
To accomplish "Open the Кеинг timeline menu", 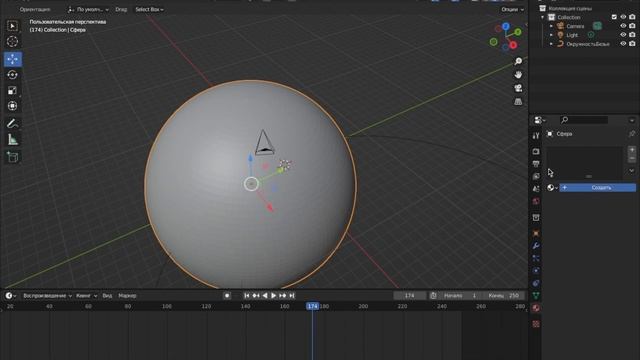I will (x=86, y=296).
